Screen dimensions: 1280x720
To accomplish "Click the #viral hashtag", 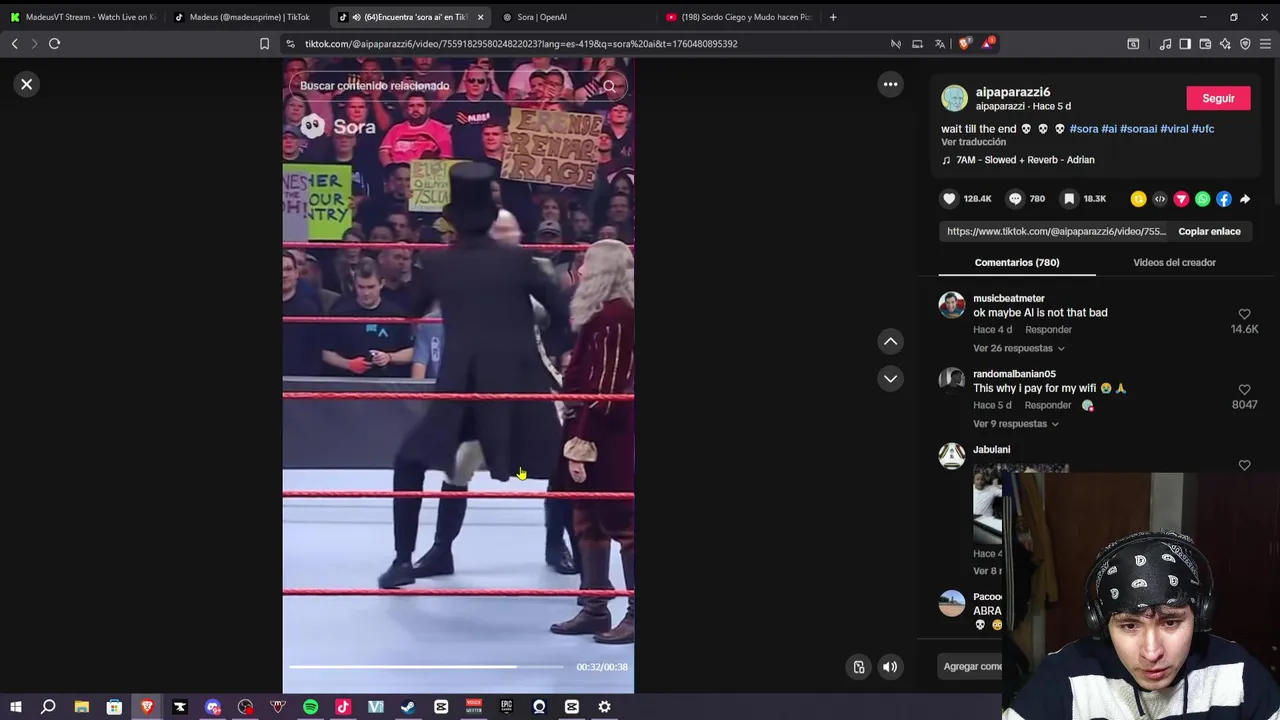I will 1174,129.
